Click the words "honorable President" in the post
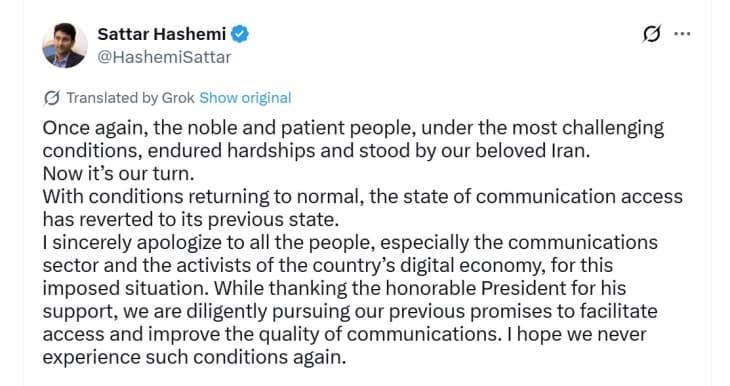730x386 pixels. click(475, 288)
